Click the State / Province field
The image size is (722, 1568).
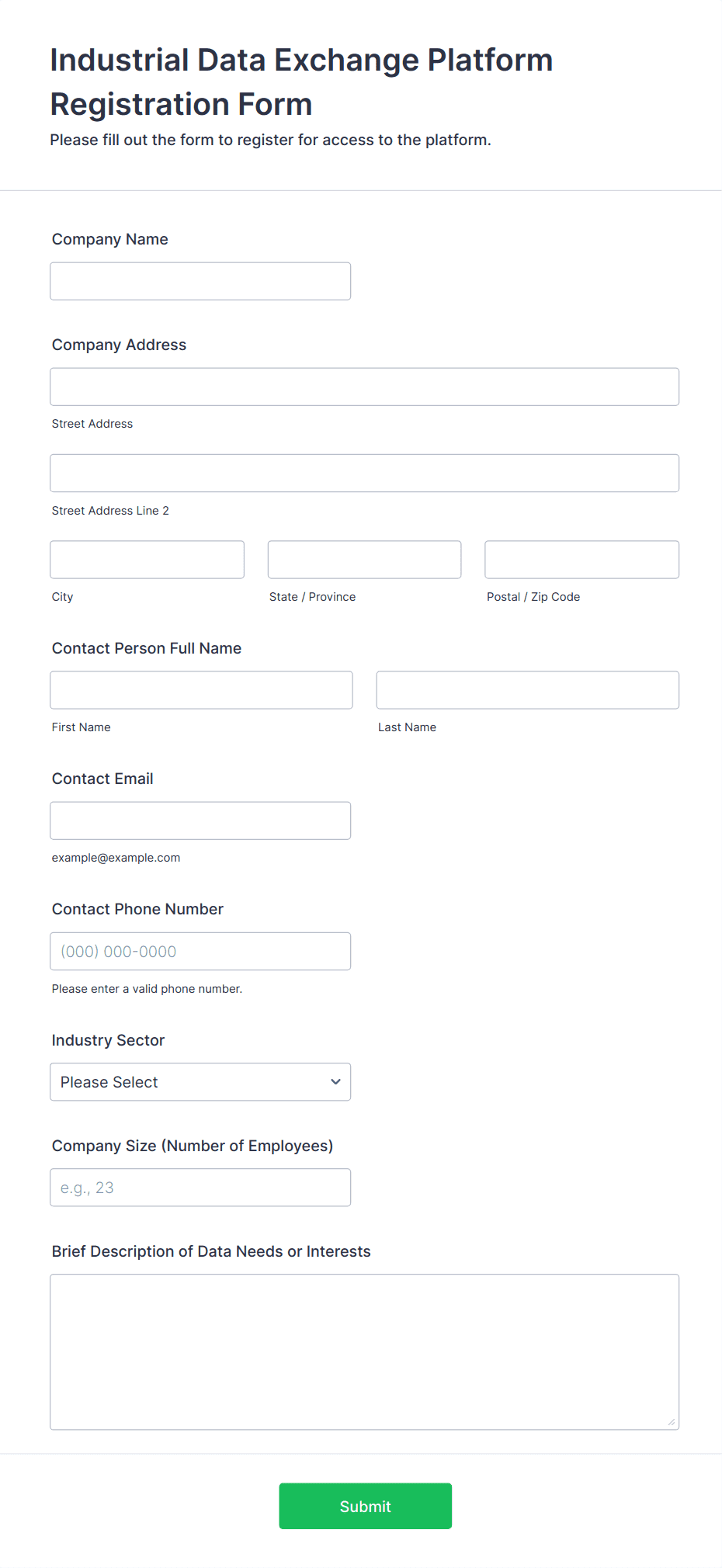364,560
